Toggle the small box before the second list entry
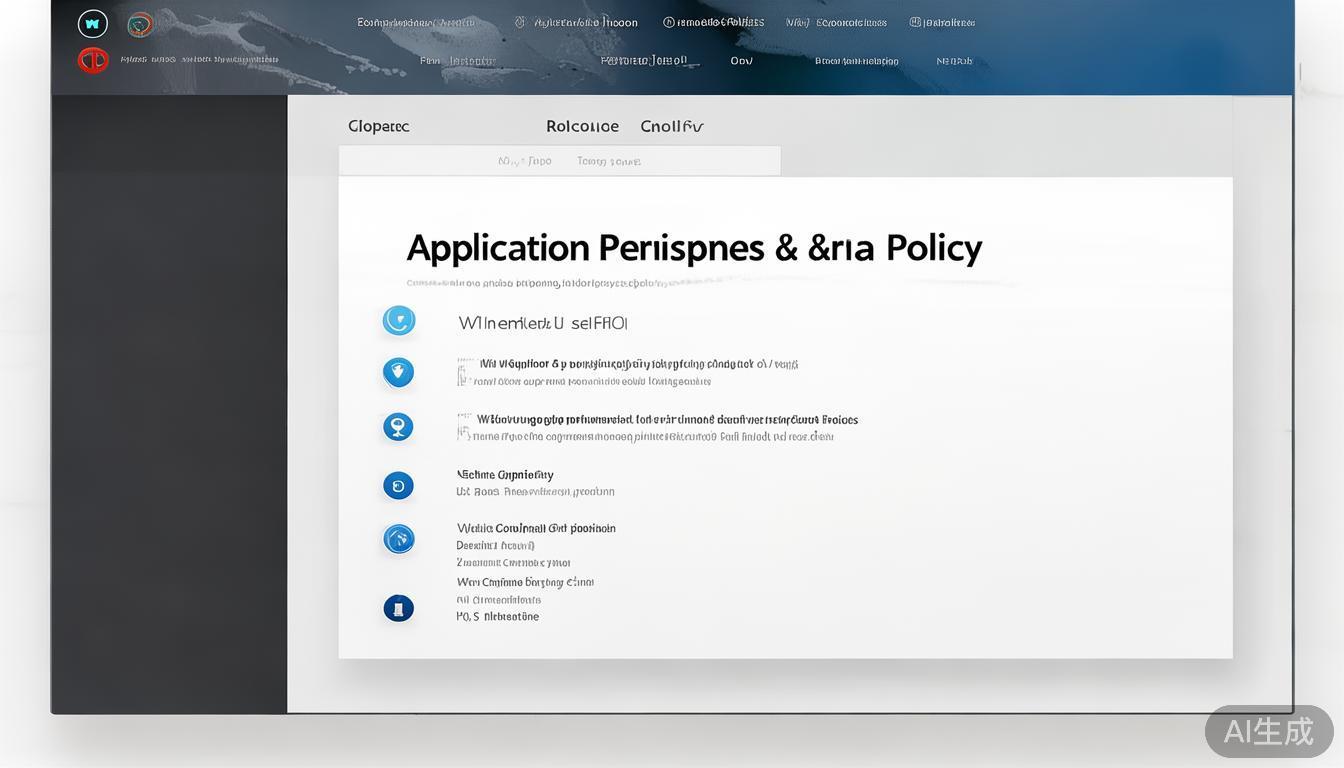Viewport: 1344px width, 768px height. tap(462, 374)
